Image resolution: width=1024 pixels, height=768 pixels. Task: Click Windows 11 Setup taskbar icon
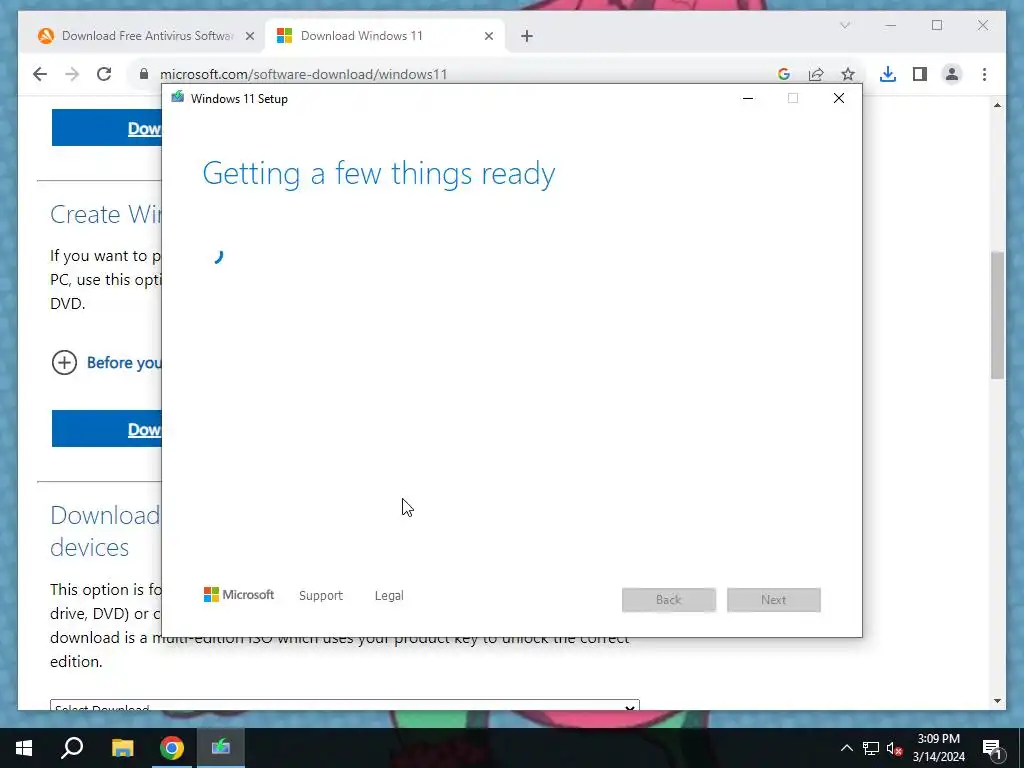(x=221, y=748)
